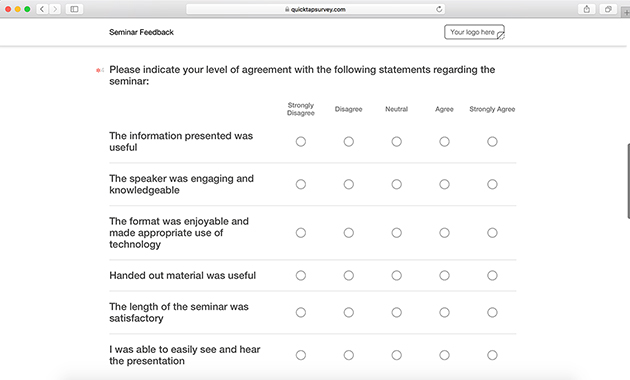Select Strongly Disagree for information presented was useful
Viewport: 630px width, 380px height.
click(301, 141)
